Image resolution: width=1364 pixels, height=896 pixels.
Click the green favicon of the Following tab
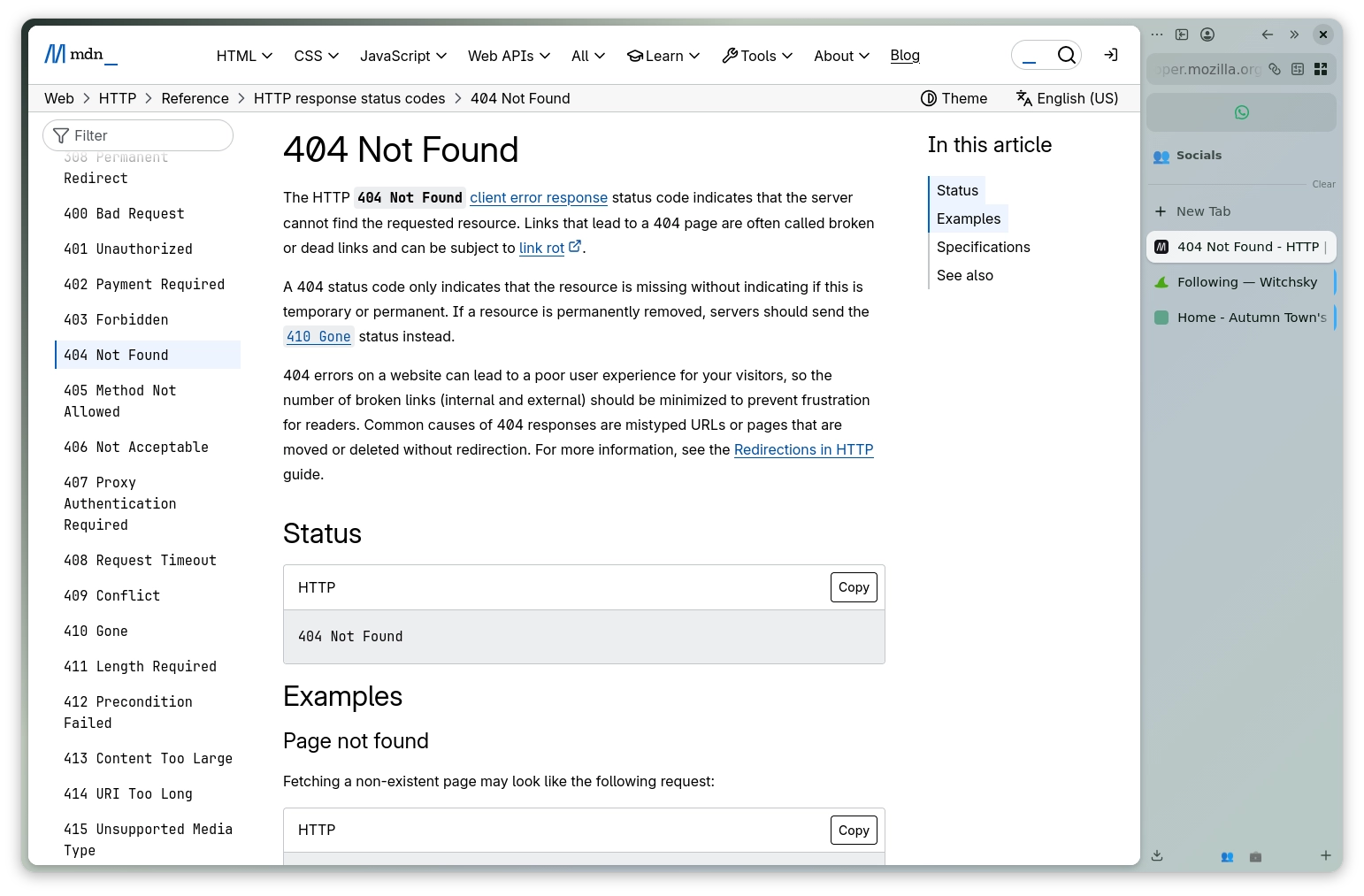pyautogui.click(x=1162, y=282)
